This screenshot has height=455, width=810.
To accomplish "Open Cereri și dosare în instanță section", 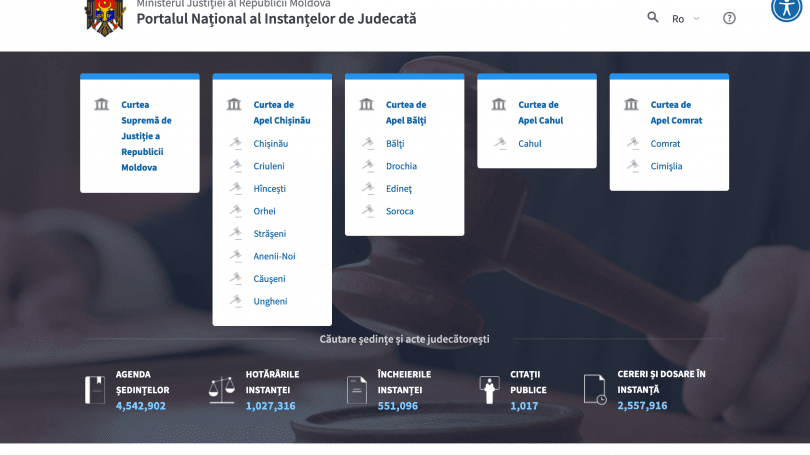I will (661, 382).
